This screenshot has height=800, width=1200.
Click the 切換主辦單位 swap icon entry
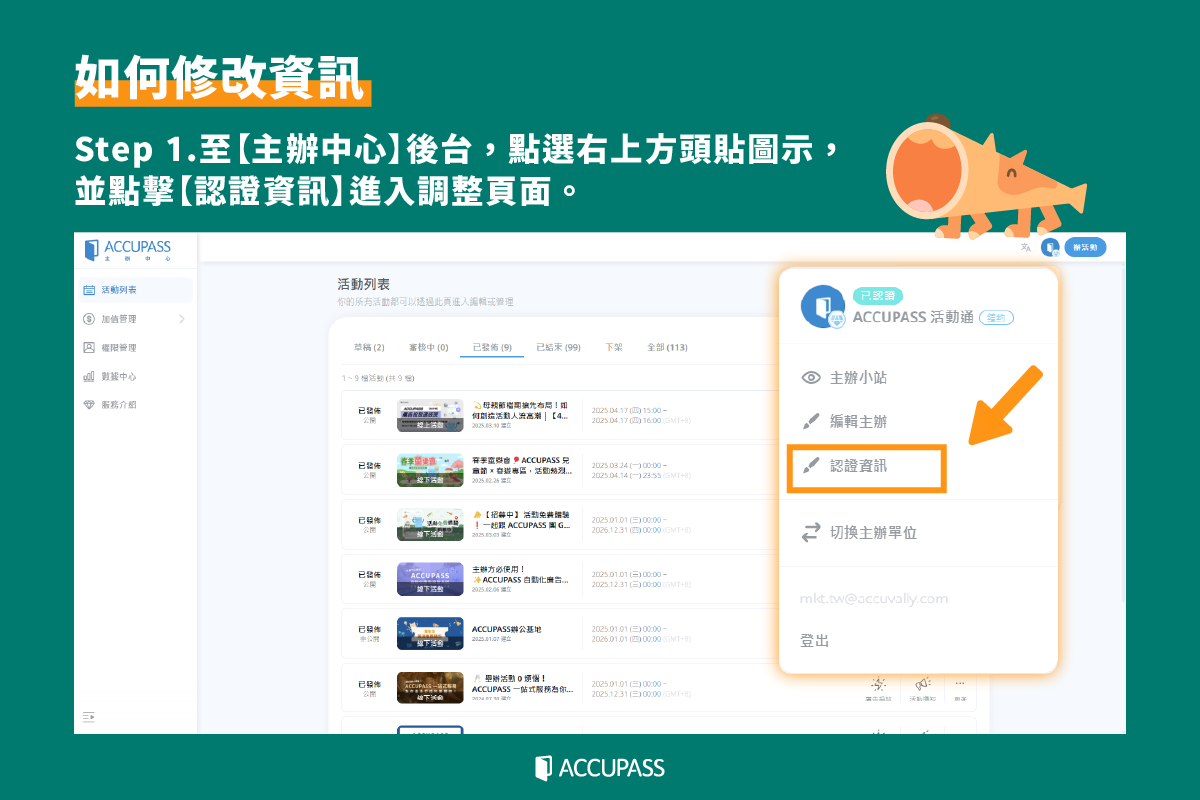click(860, 533)
